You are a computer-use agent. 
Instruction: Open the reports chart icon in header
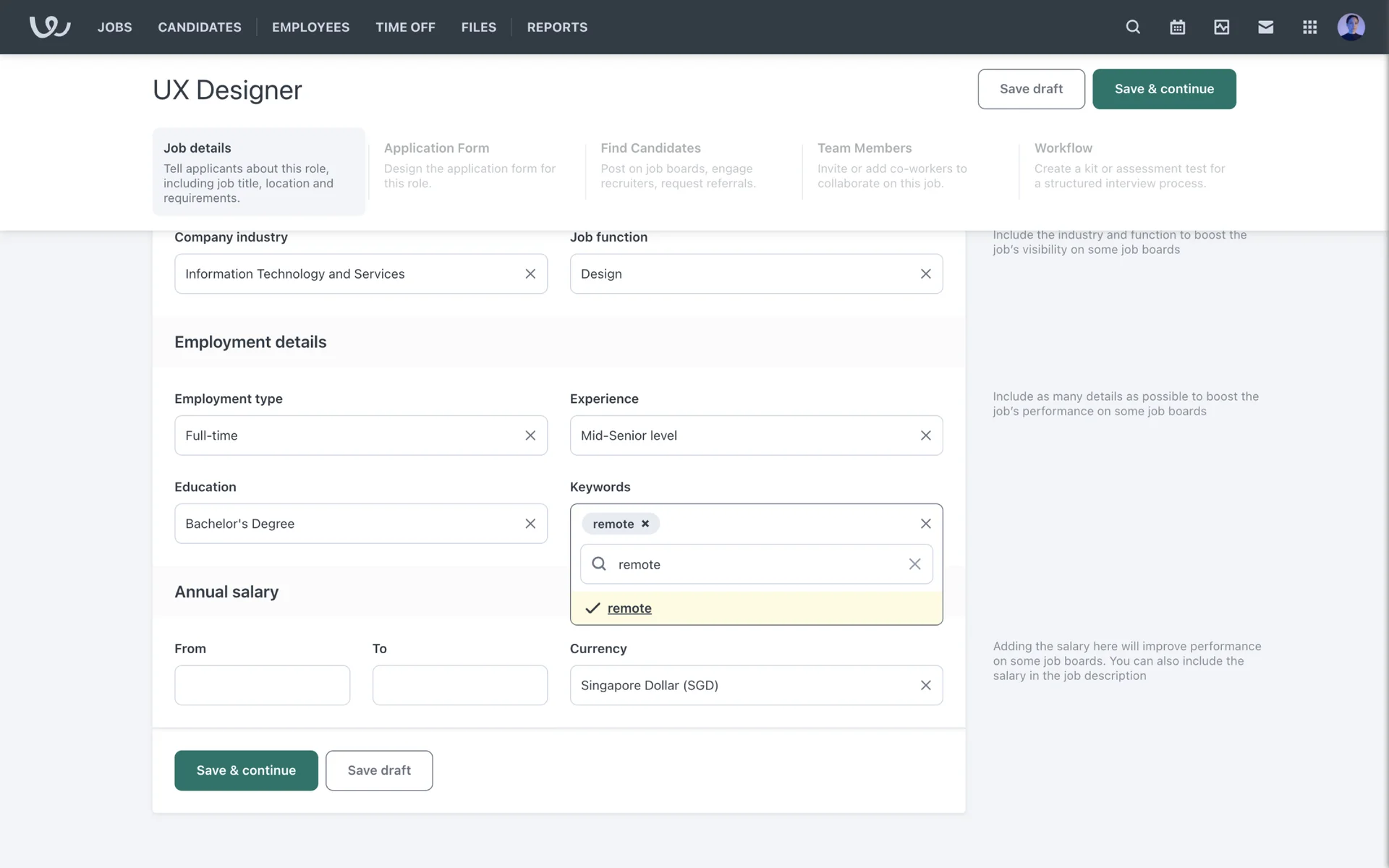click(1221, 27)
